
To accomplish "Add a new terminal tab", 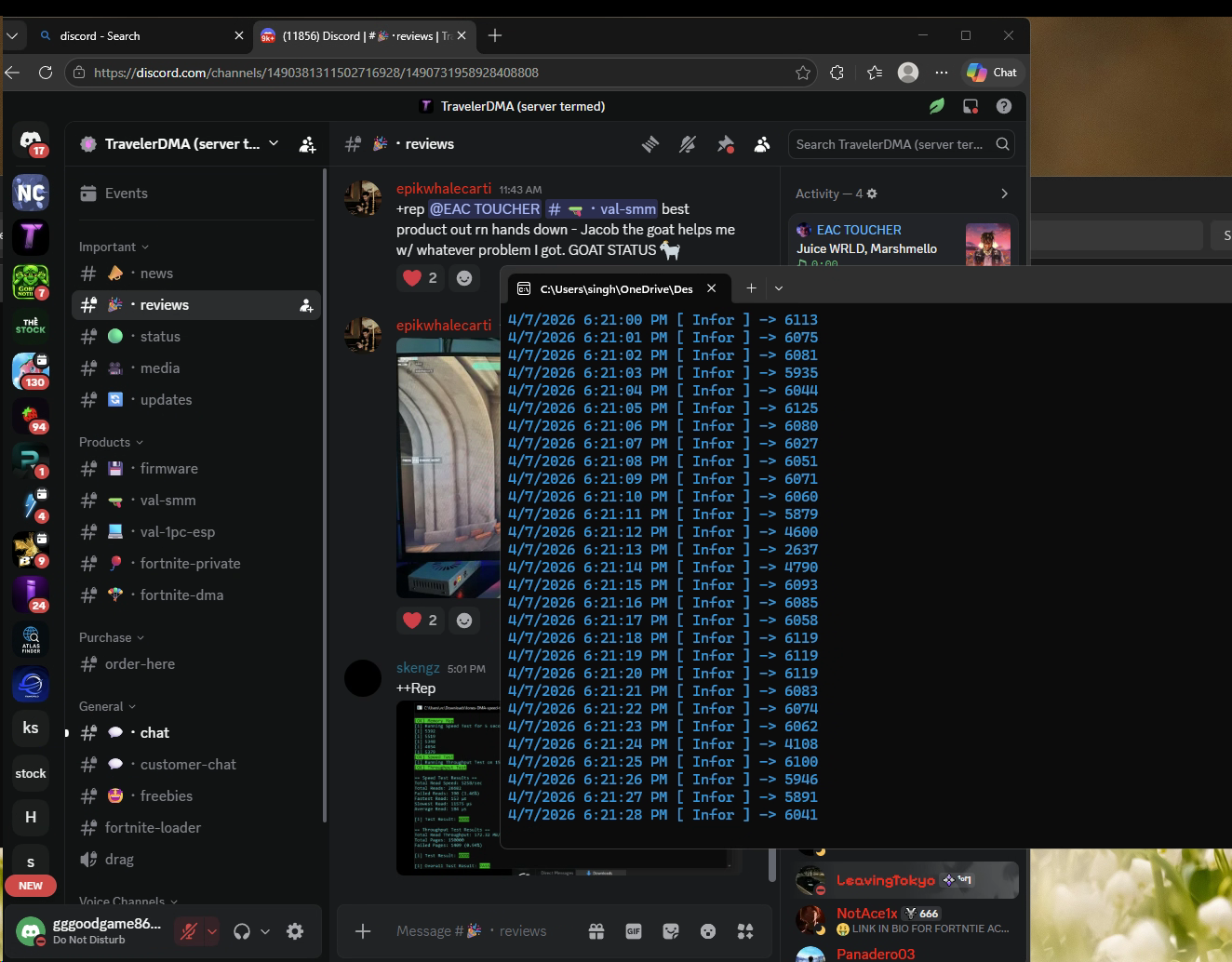I will tap(751, 288).
